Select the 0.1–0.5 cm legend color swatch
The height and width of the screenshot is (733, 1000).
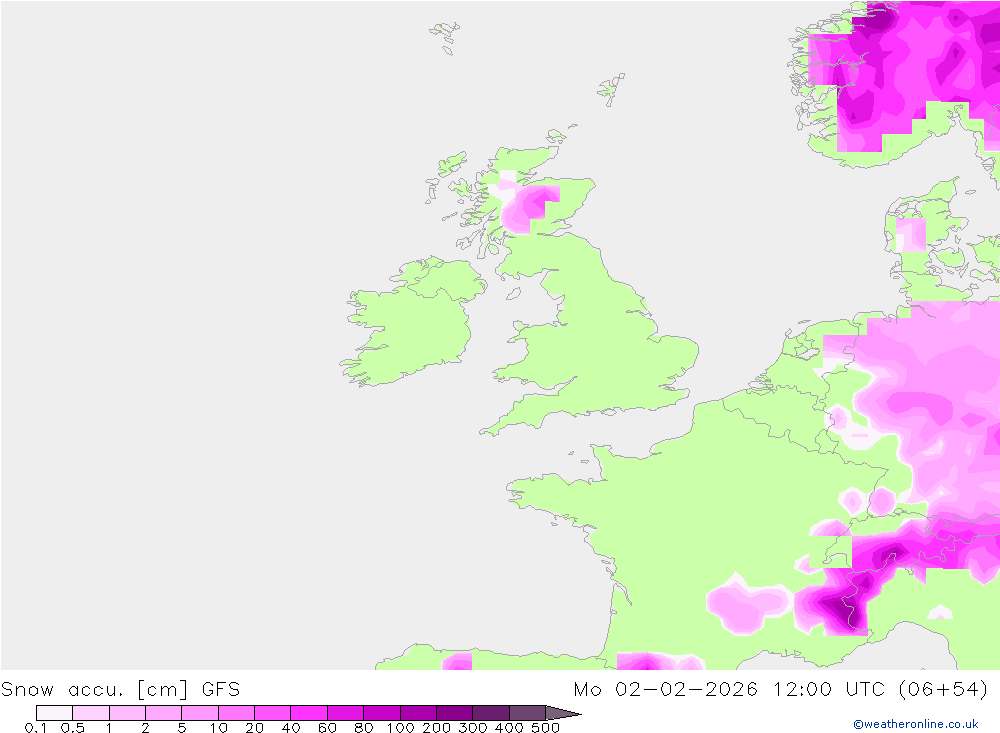pyautogui.click(x=54, y=713)
